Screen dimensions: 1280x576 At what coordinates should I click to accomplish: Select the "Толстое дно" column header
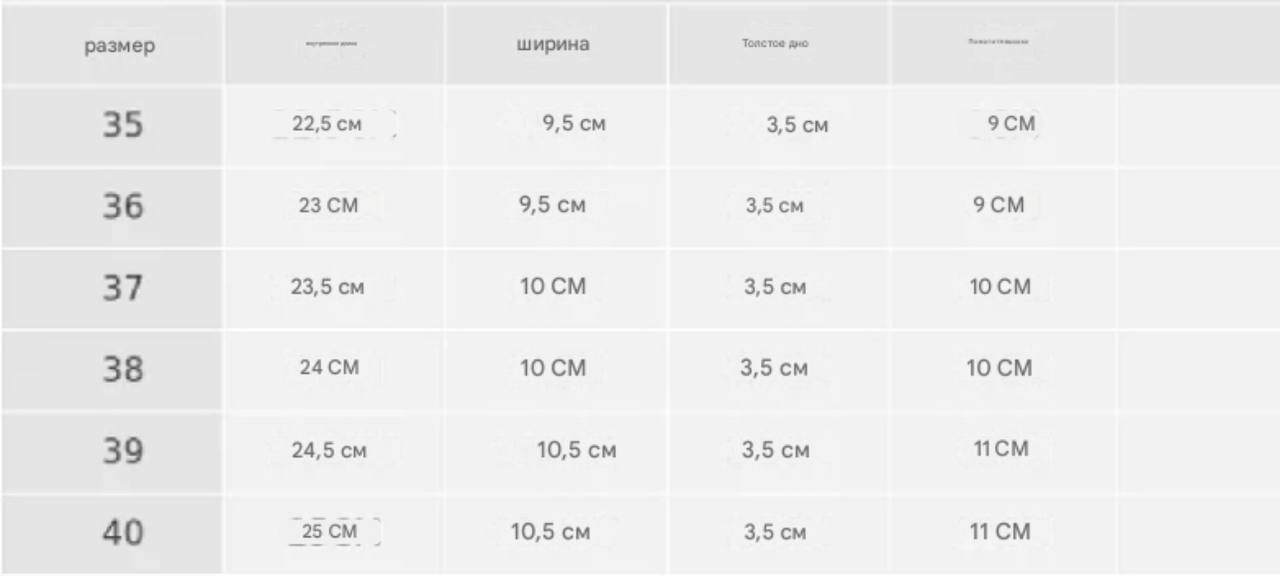click(x=775, y=45)
